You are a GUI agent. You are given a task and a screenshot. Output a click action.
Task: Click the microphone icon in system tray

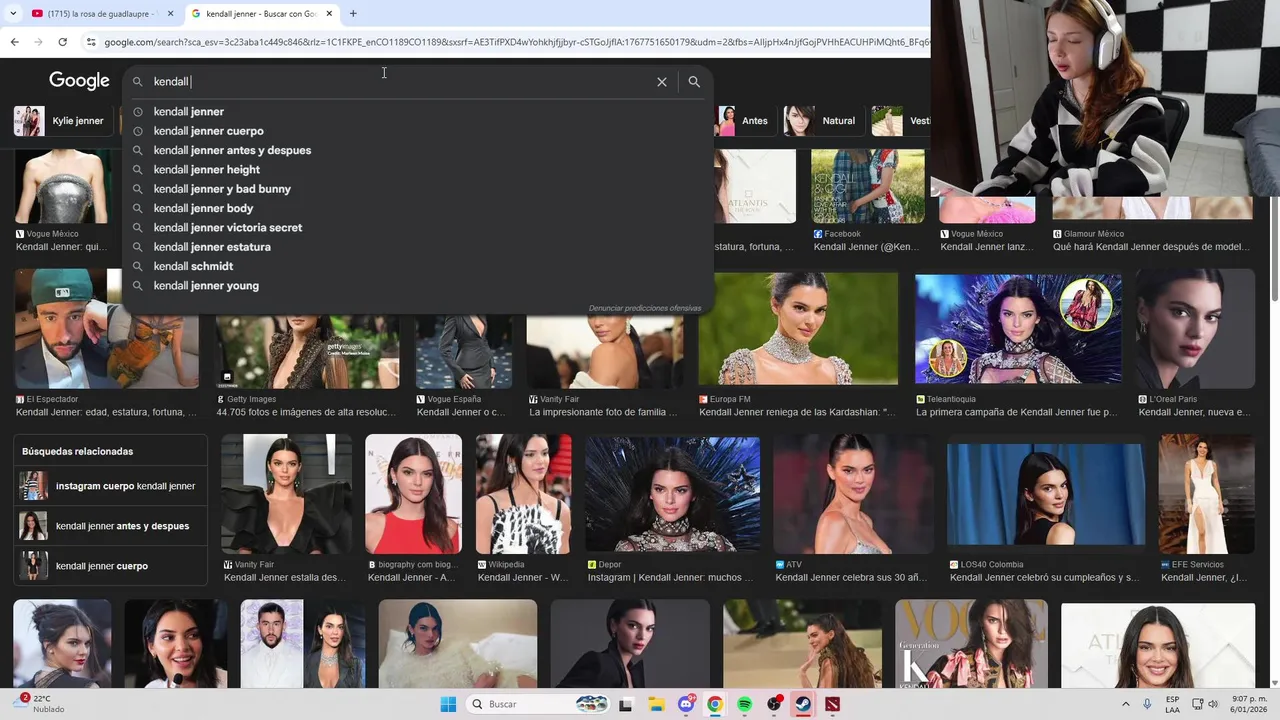coord(1147,704)
